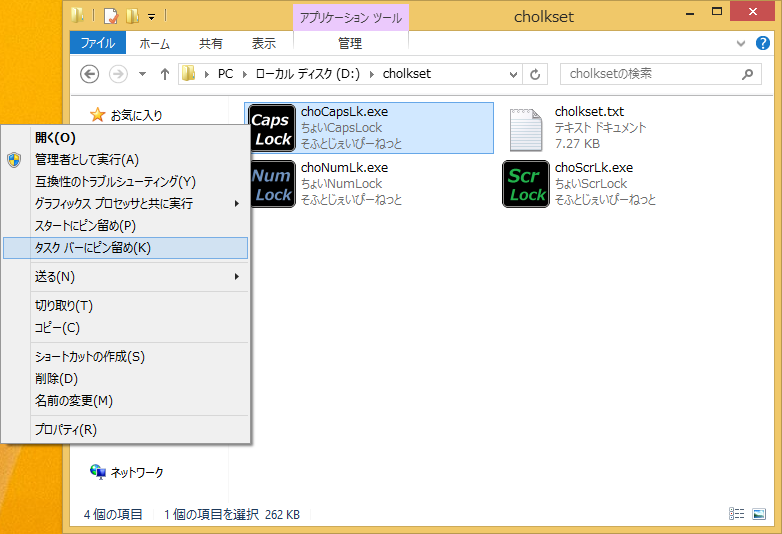Click the address bar folder icon
782x534 pixels.
(189, 74)
